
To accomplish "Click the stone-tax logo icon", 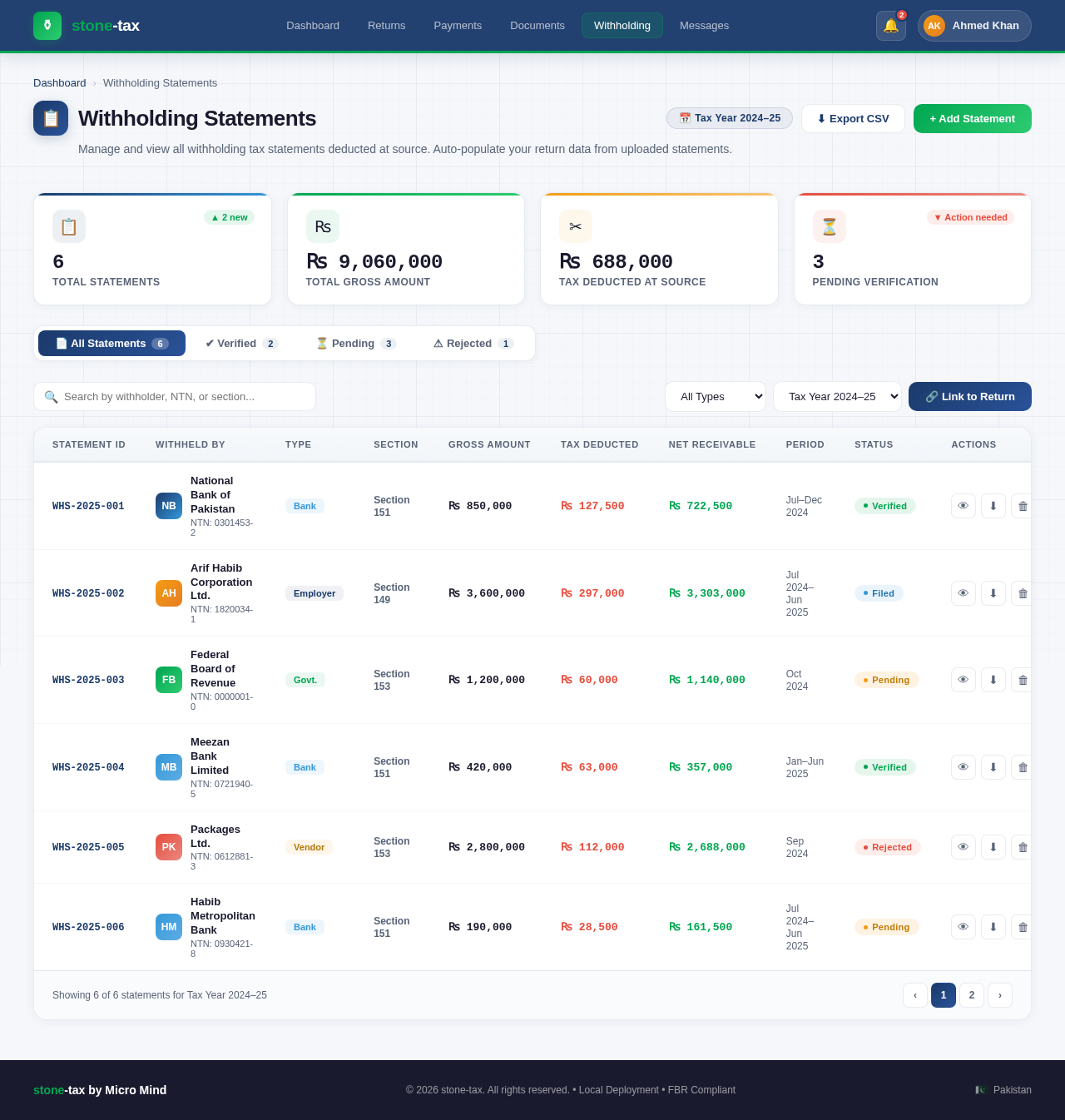I will click(47, 26).
